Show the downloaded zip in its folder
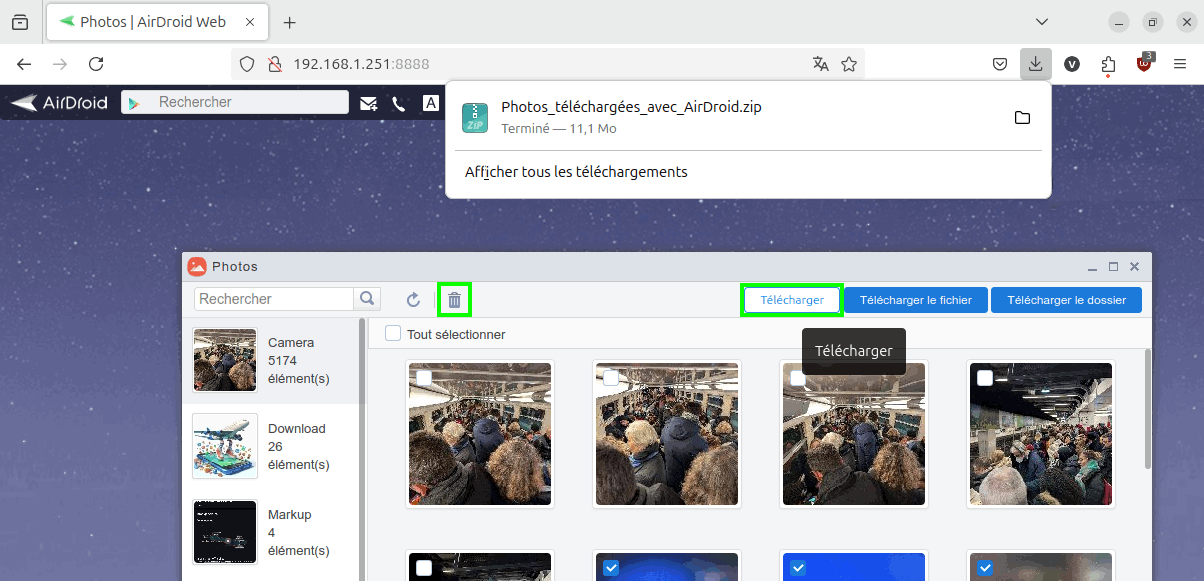Viewport: 1204px width, 581px height. (x=1022, y=118)
